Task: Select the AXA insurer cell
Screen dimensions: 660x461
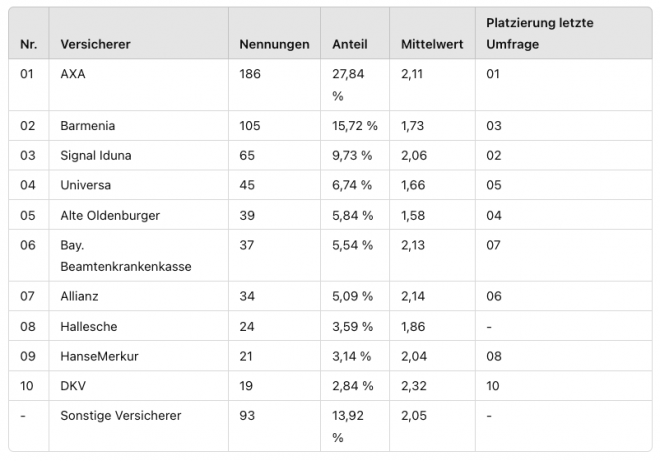Action: click(73, 74)
